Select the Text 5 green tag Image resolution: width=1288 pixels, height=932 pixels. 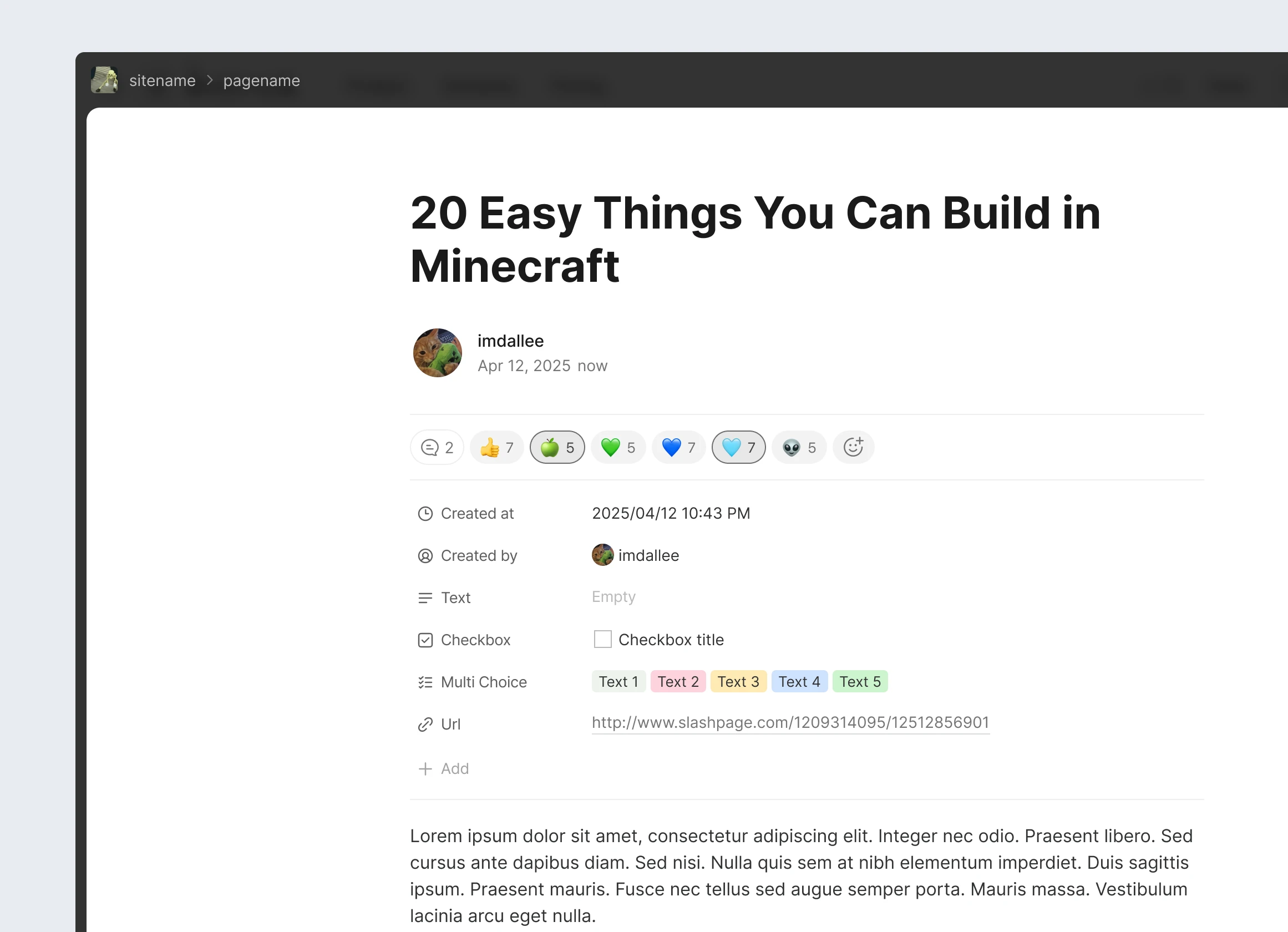860,682
